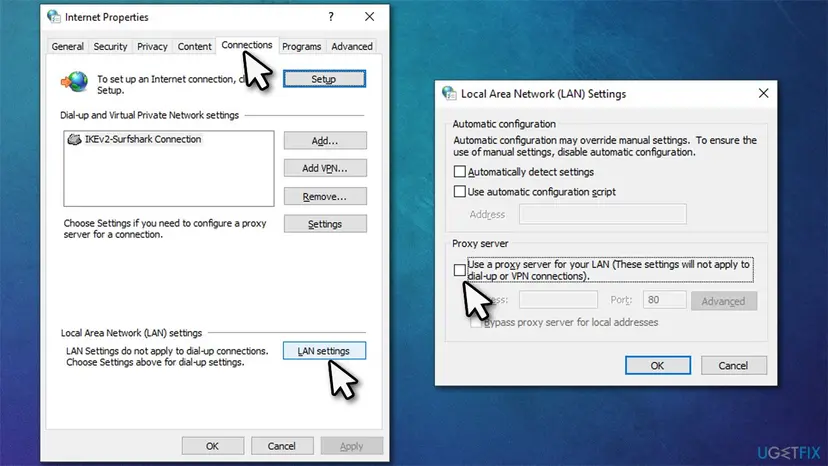Switch to the Advanced tab
Viewport: 828px width, 466px height.
(352, 46)
